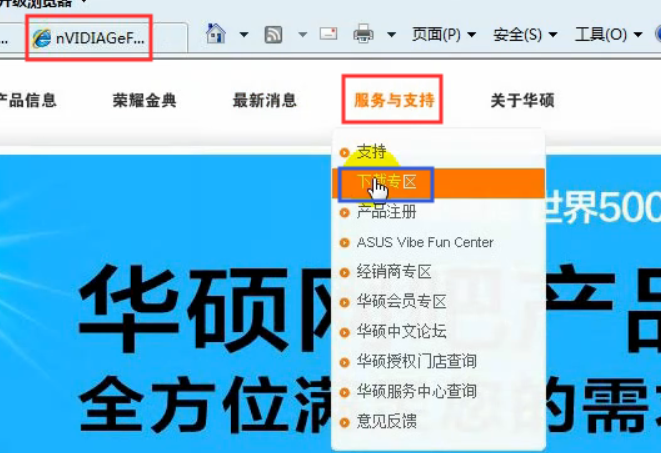Click the orange bullet beside ASUS Vibe Fun Center

(x=345, y=243)
